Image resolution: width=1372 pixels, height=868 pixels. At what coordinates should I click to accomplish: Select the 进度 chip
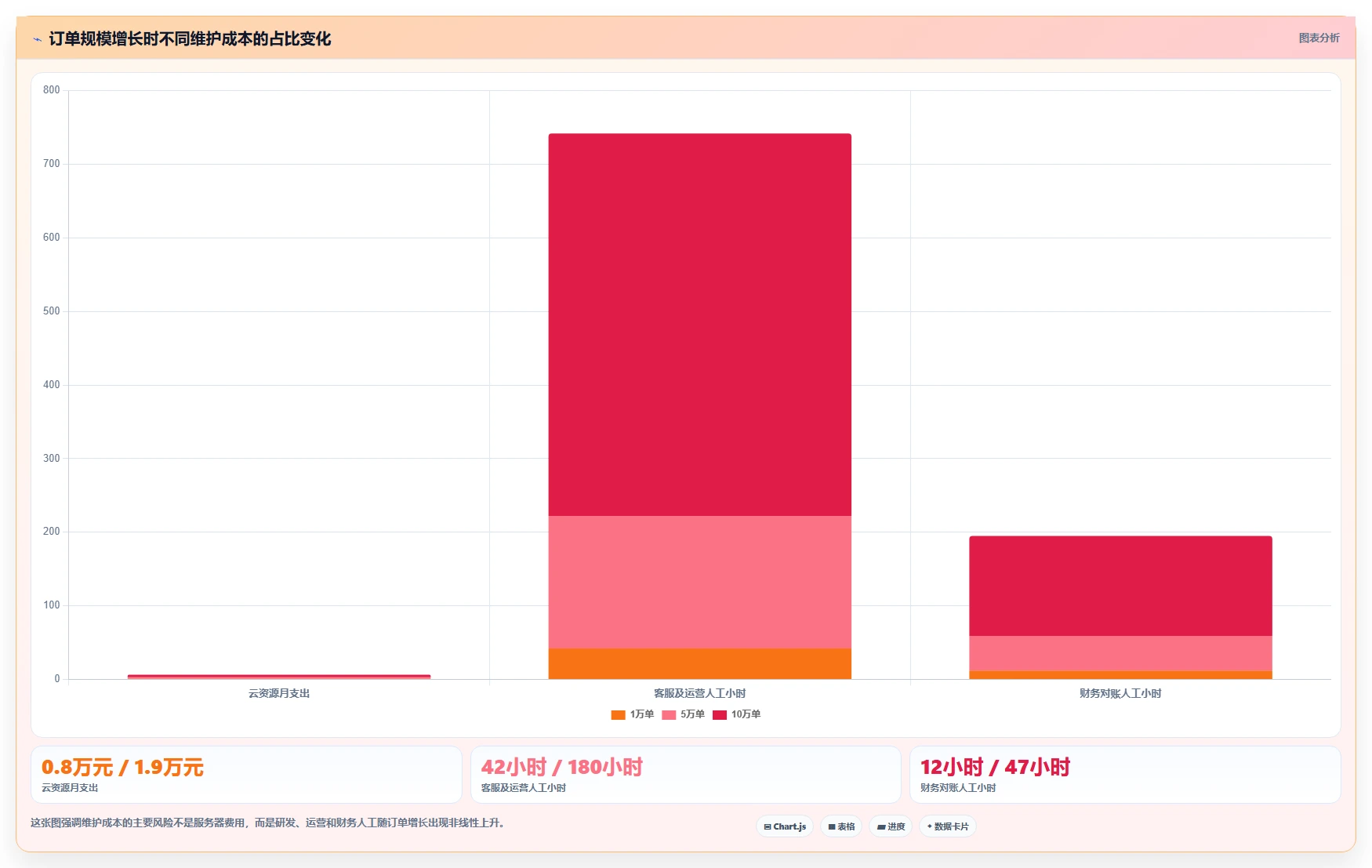[891, 826]
